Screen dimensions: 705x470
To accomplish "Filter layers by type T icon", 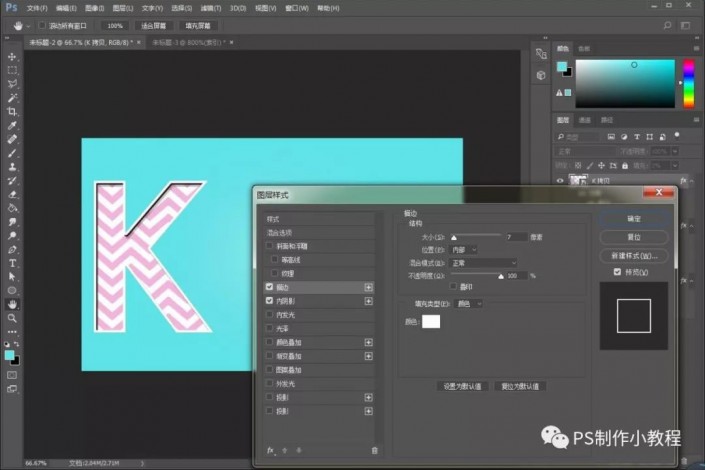I will (637, 137).
